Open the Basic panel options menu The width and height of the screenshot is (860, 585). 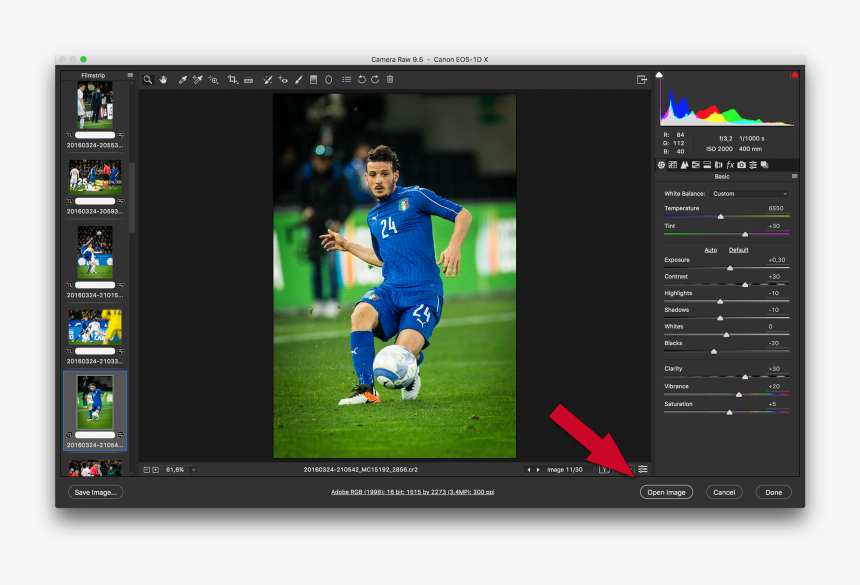(794, 177)
